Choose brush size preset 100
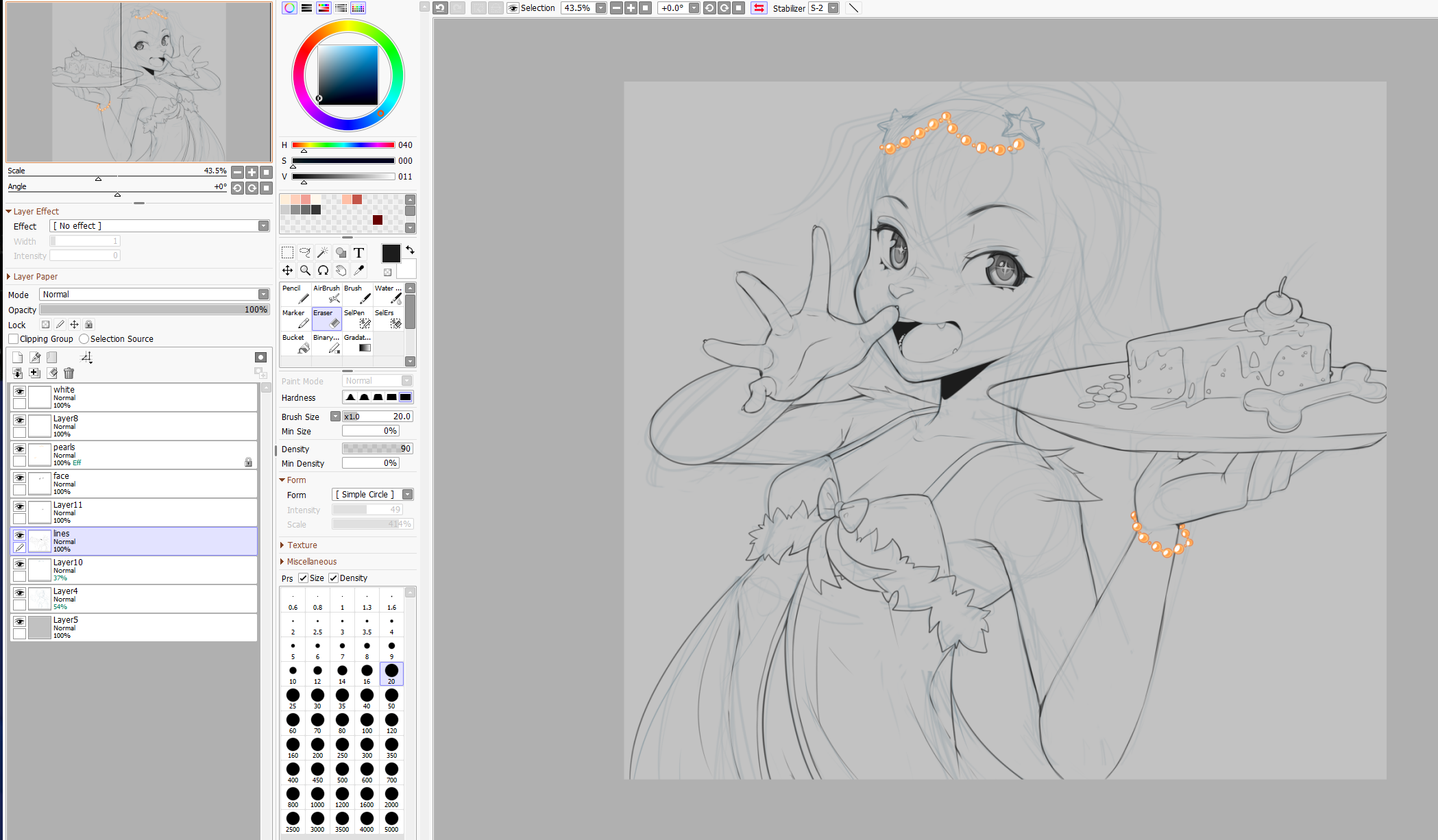 (x=367, y=722)
